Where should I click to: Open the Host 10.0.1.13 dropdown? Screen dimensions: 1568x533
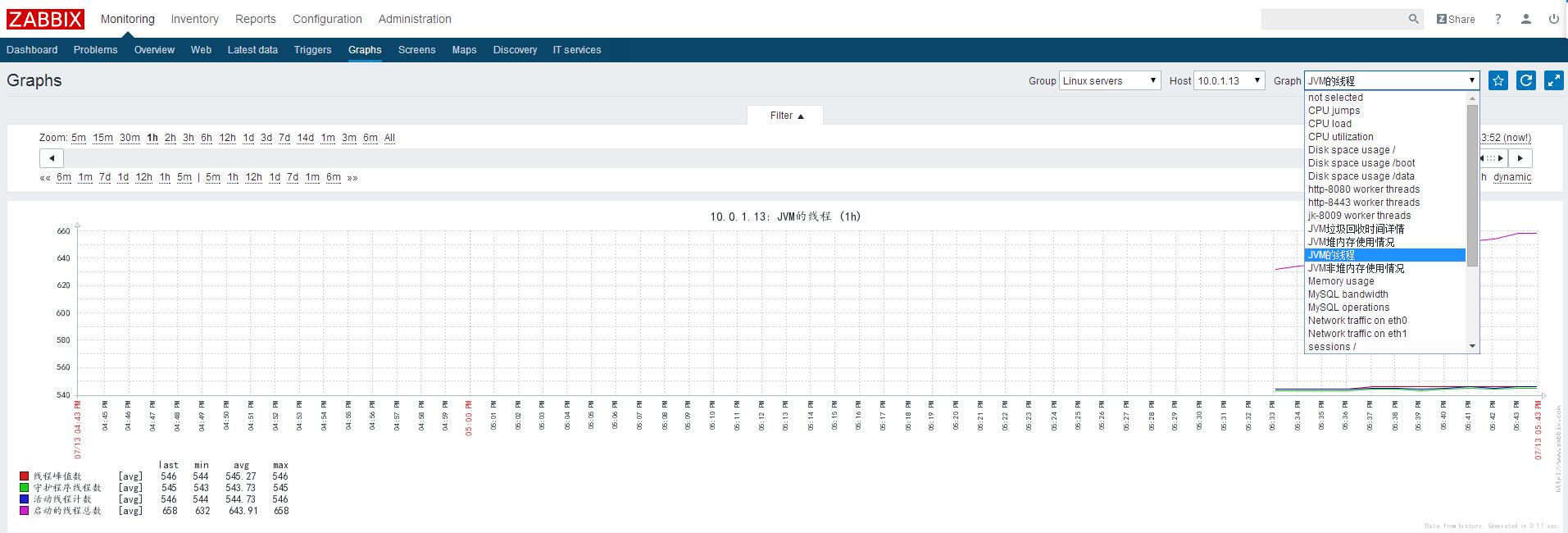click(1229, 80)
